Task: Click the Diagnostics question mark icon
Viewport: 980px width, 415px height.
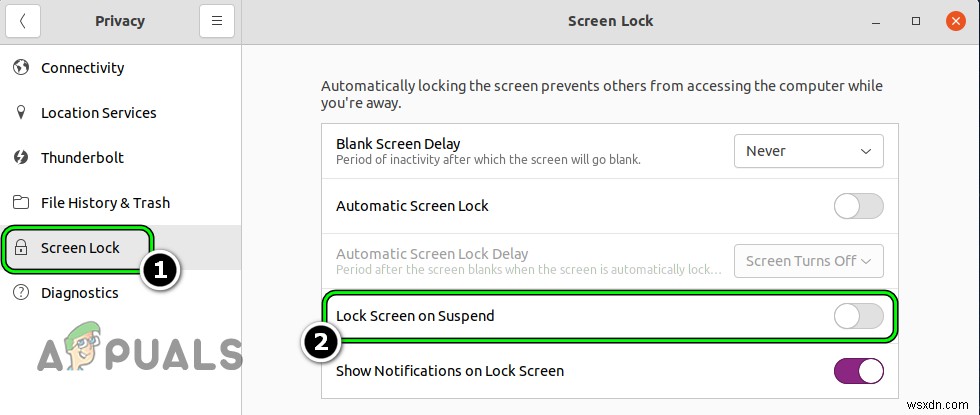Action: [x=21, y=293]
